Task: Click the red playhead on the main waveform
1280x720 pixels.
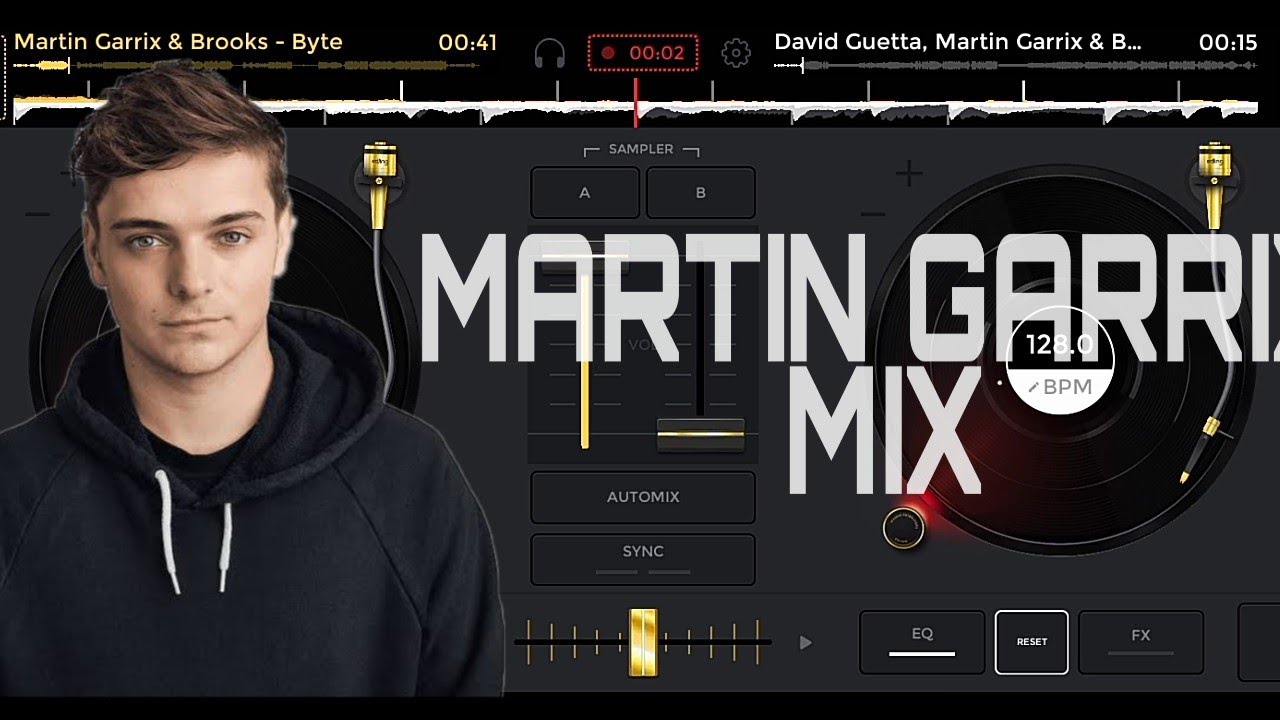Action: pos(635,102)
